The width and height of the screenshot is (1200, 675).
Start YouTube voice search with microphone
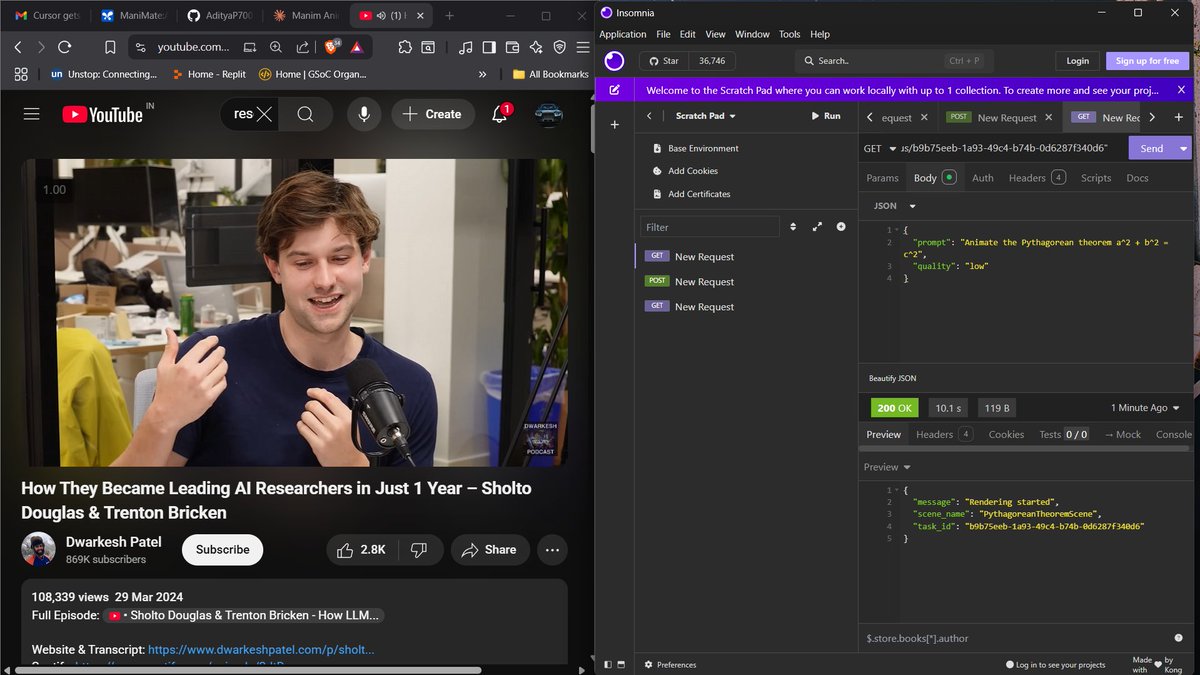(x=364, y=114)
